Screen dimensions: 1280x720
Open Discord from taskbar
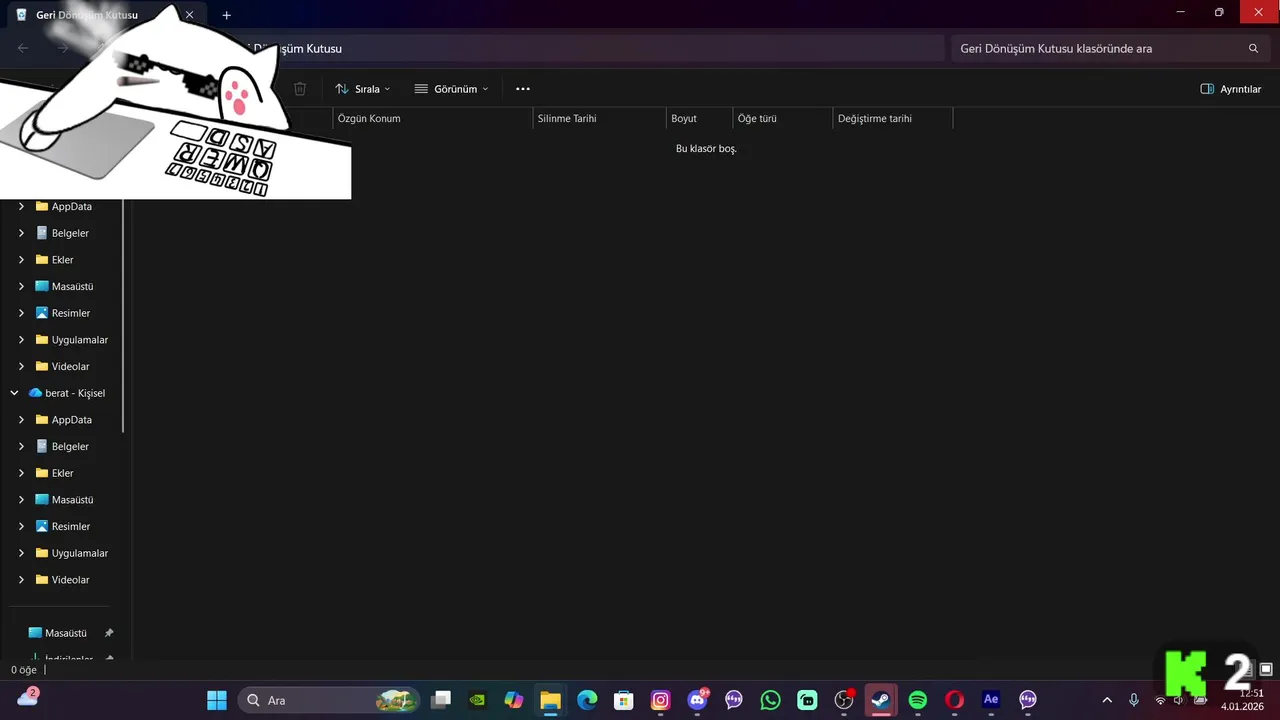[698, 700]
